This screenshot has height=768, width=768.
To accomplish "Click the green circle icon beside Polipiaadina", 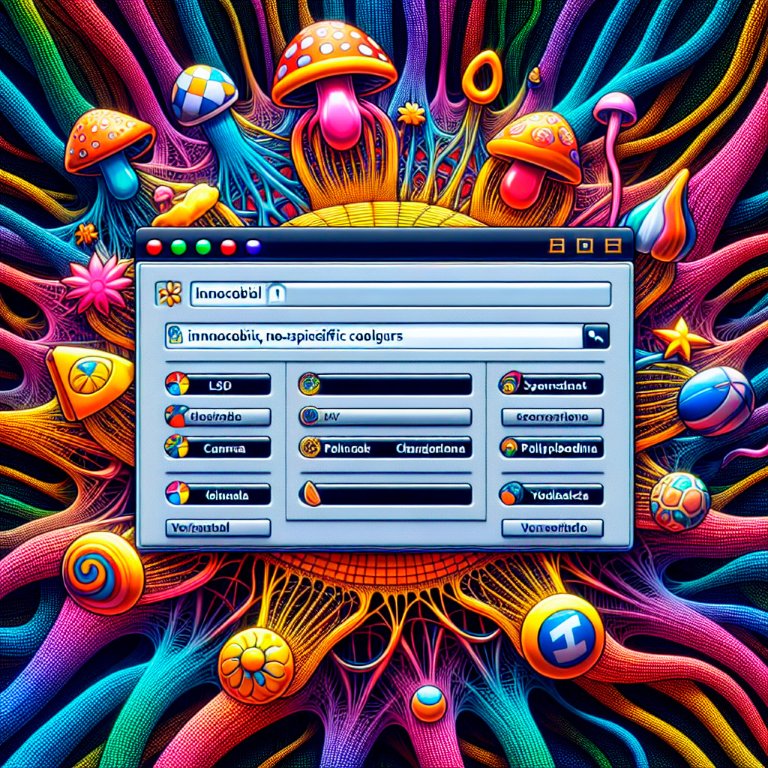I will [511, 448].
